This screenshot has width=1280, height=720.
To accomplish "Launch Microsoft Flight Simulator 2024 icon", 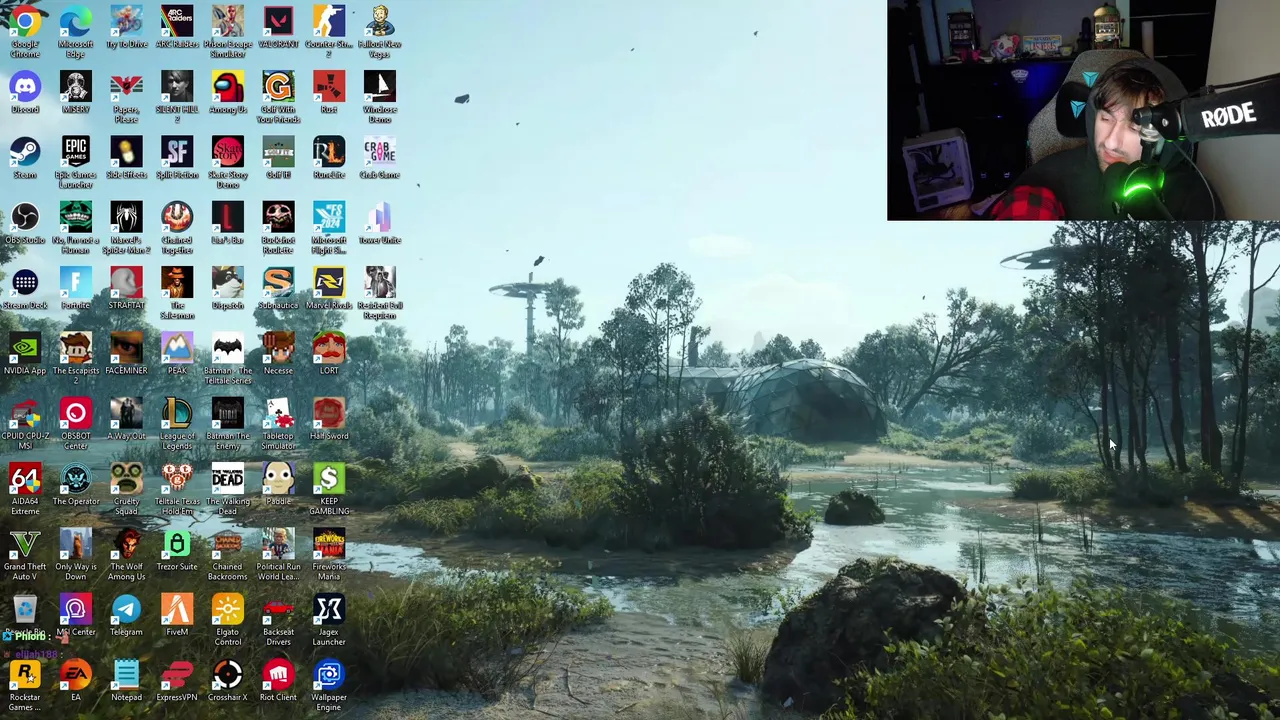I will click(329, 228).
